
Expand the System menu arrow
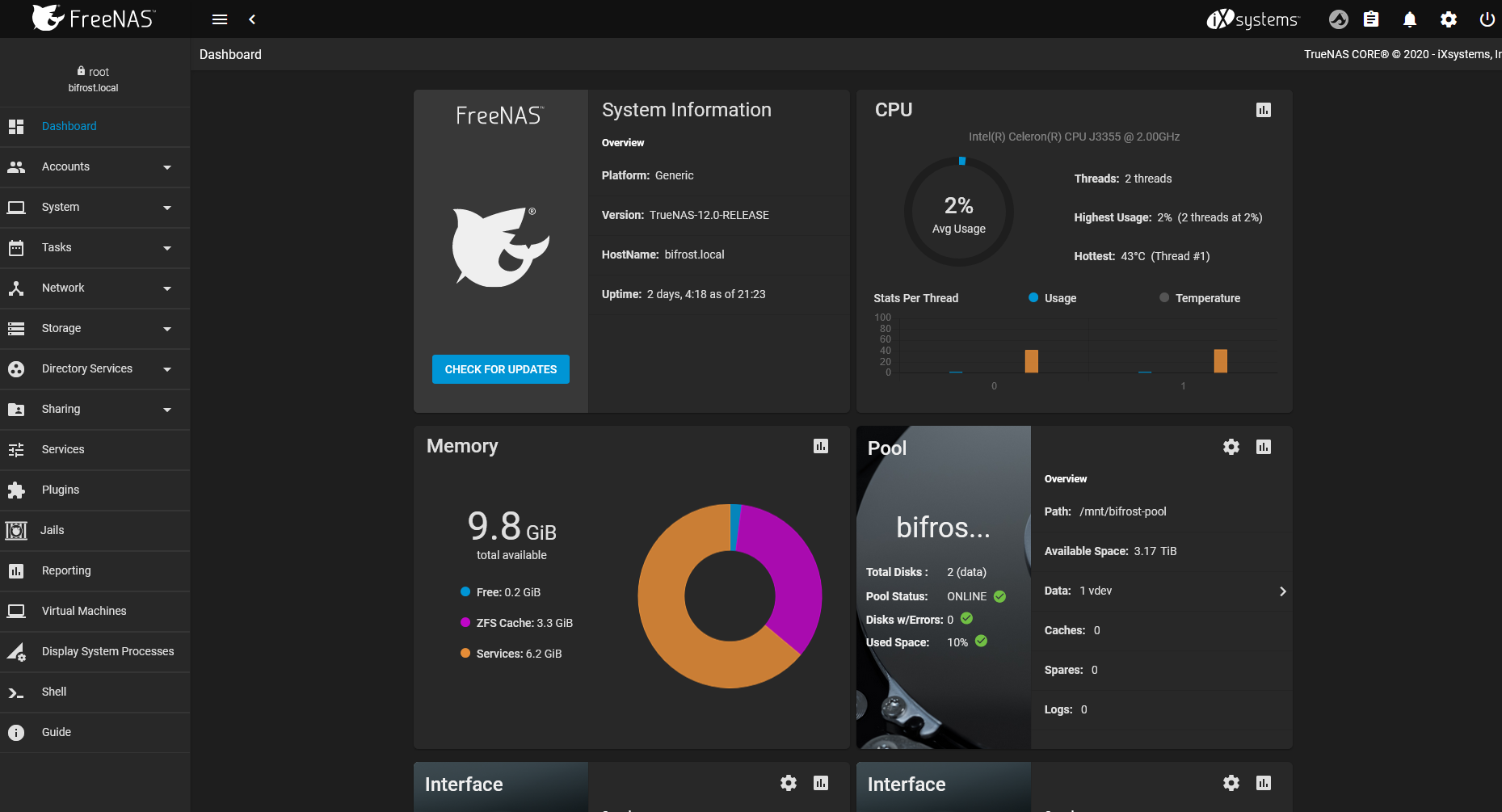coord(167,208)
